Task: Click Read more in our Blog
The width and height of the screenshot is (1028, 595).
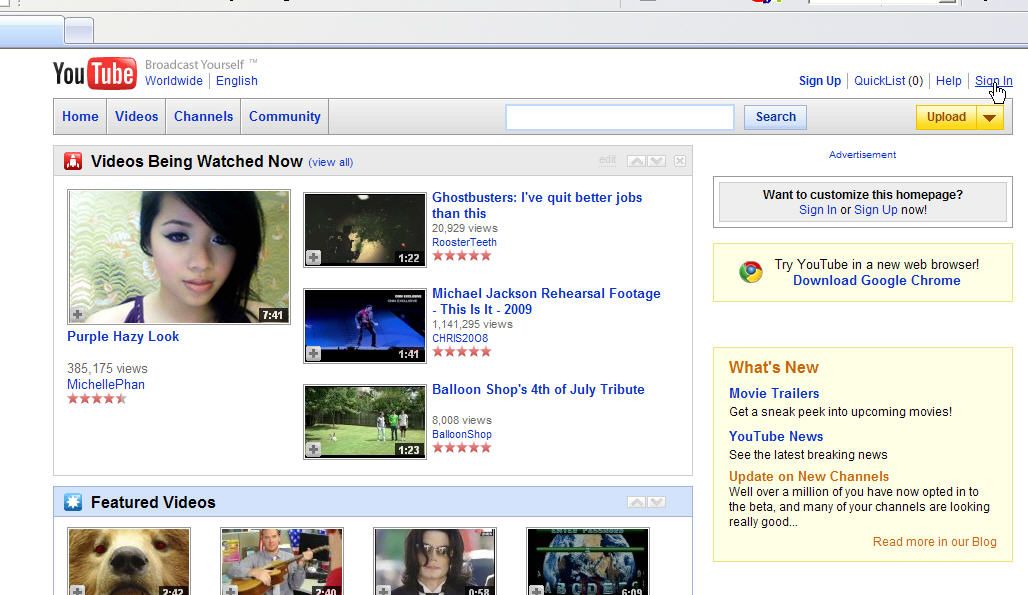Action: coord(934,542)
